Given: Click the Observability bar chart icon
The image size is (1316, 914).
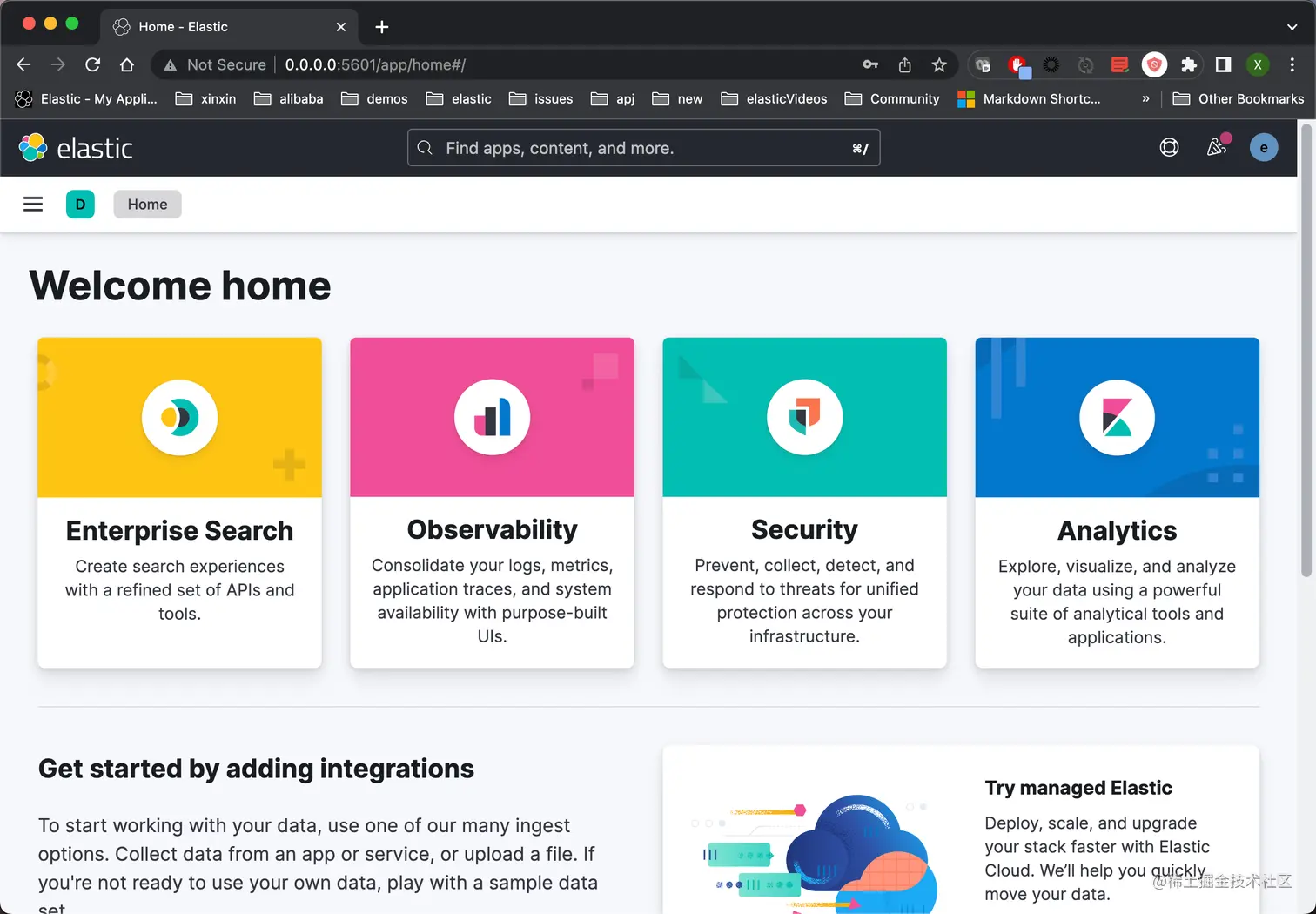Looking at the screenshot, I should click(492, 418).
